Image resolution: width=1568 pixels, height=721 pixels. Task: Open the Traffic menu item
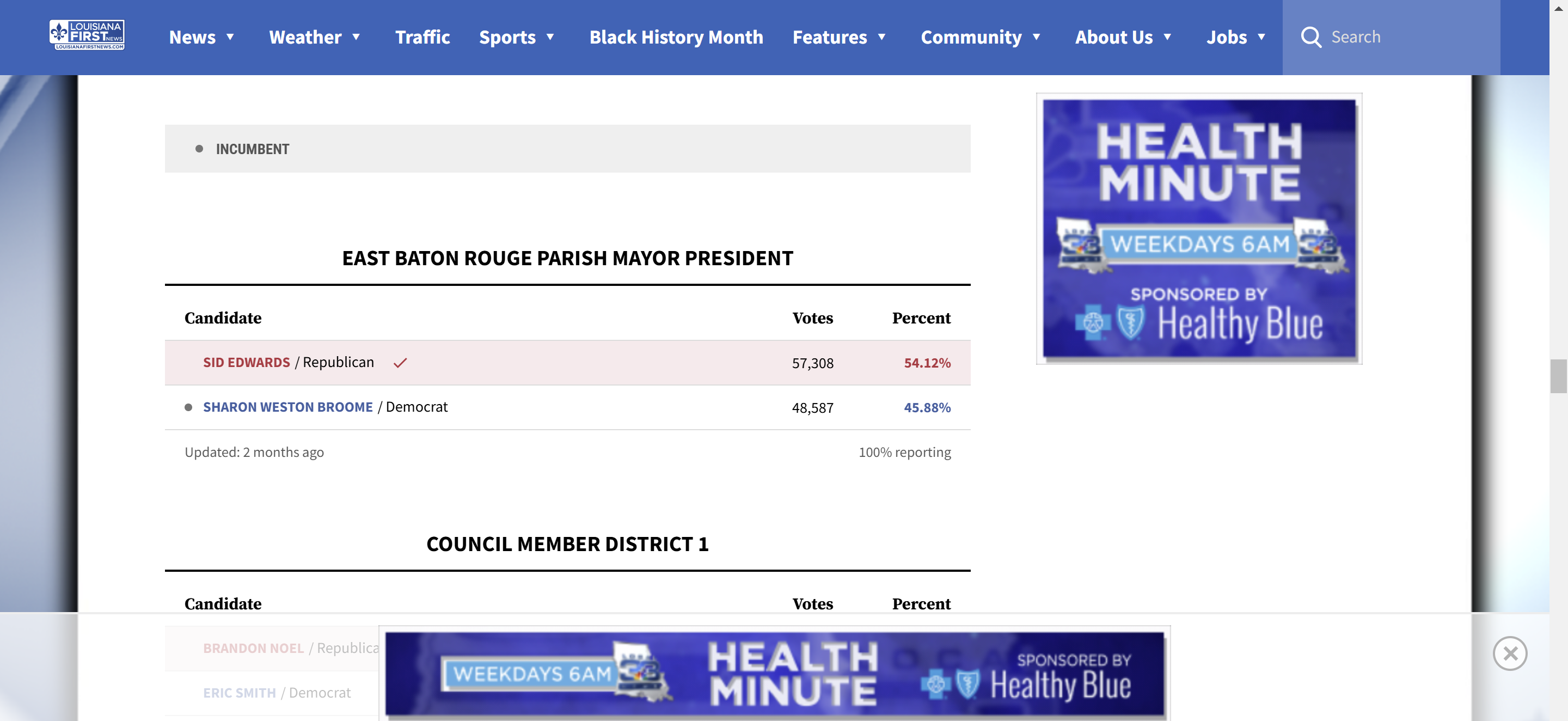422,37
